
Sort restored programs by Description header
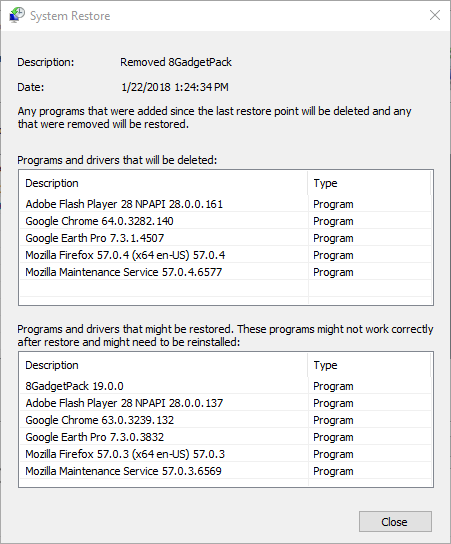[x=163, y=365]
